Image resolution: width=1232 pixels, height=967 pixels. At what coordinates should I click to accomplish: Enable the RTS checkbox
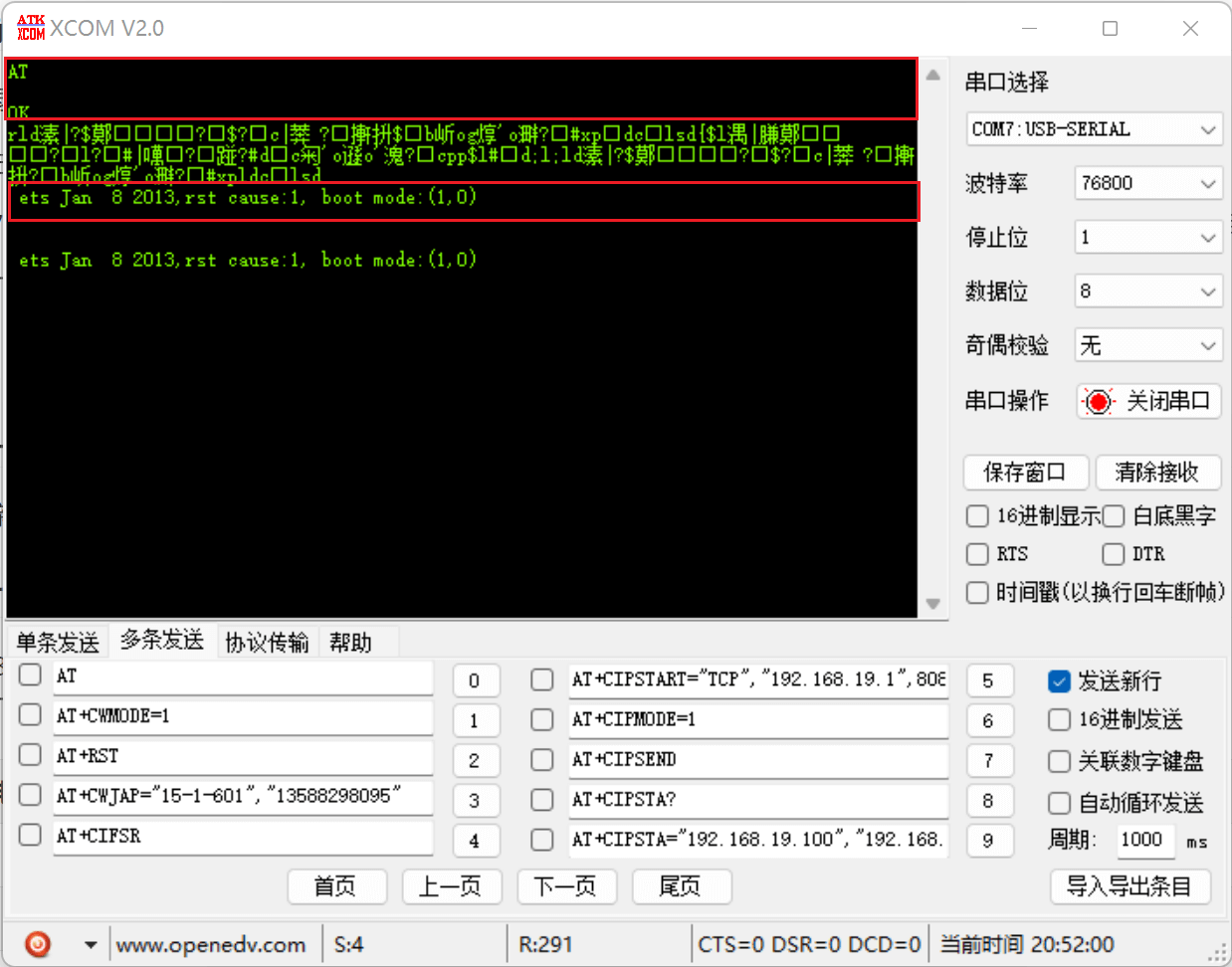coord(977,554)
